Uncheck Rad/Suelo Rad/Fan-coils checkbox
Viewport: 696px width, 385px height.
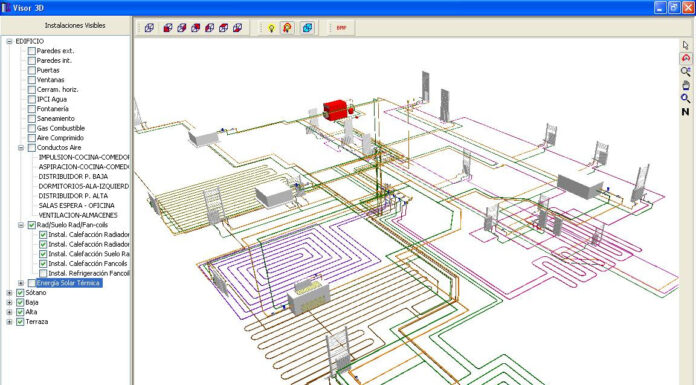(32, 225)
